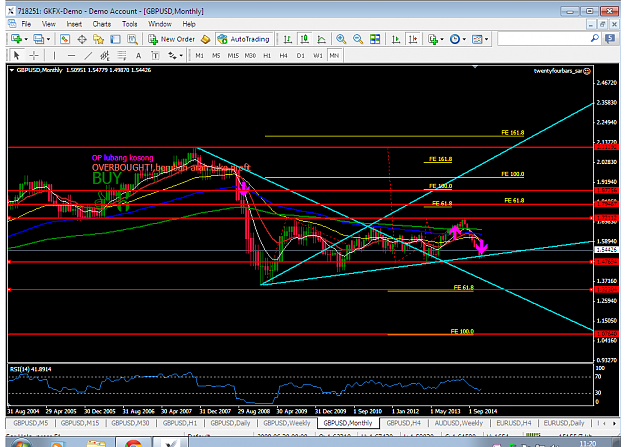Switch chart to W1 timeframe
Image resolution: width=625 pixels, height=447 pixels.
coord(318,55)
